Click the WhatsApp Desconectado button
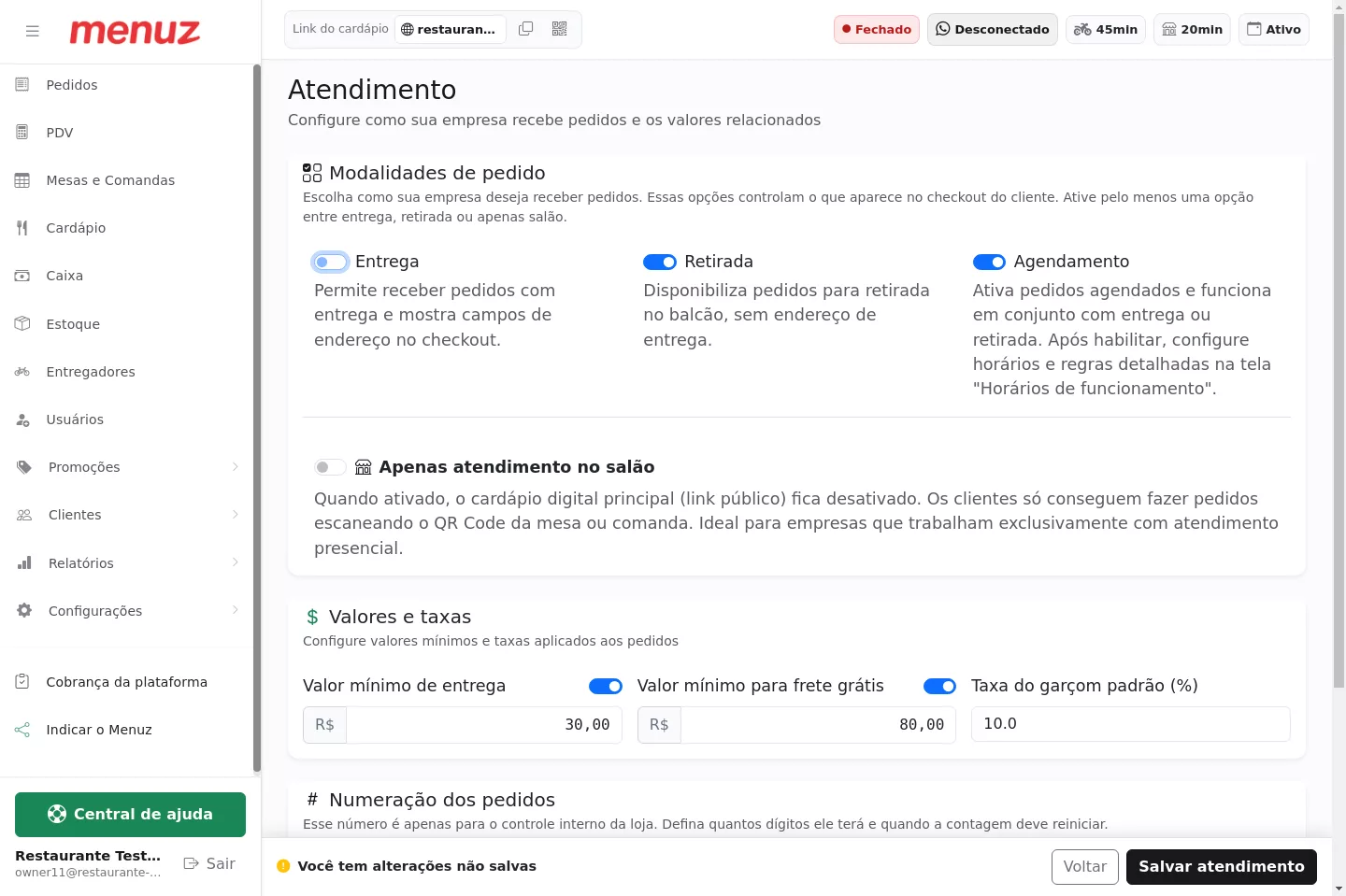1346x896 pixels. [993, 29]
